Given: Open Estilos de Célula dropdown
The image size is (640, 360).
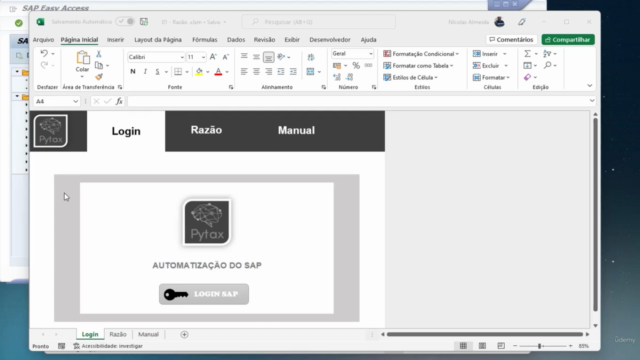Looking at the screenshot, I should click(x=411, y=77).
